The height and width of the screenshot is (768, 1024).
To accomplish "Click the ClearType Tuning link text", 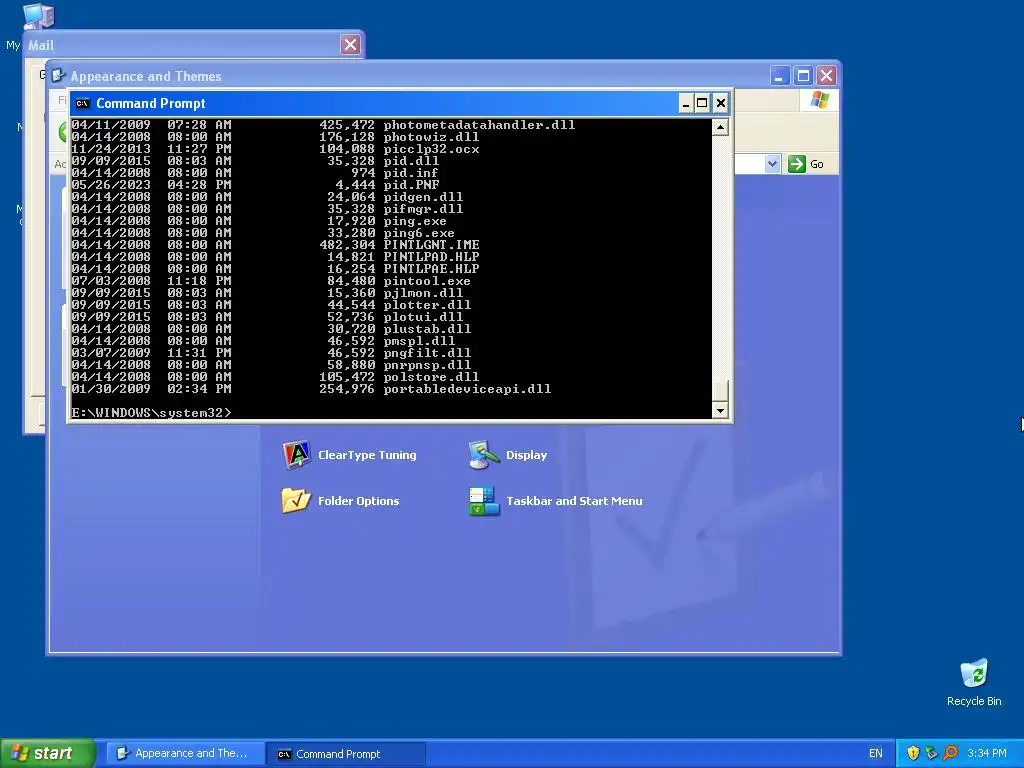I will click(367, 455).
